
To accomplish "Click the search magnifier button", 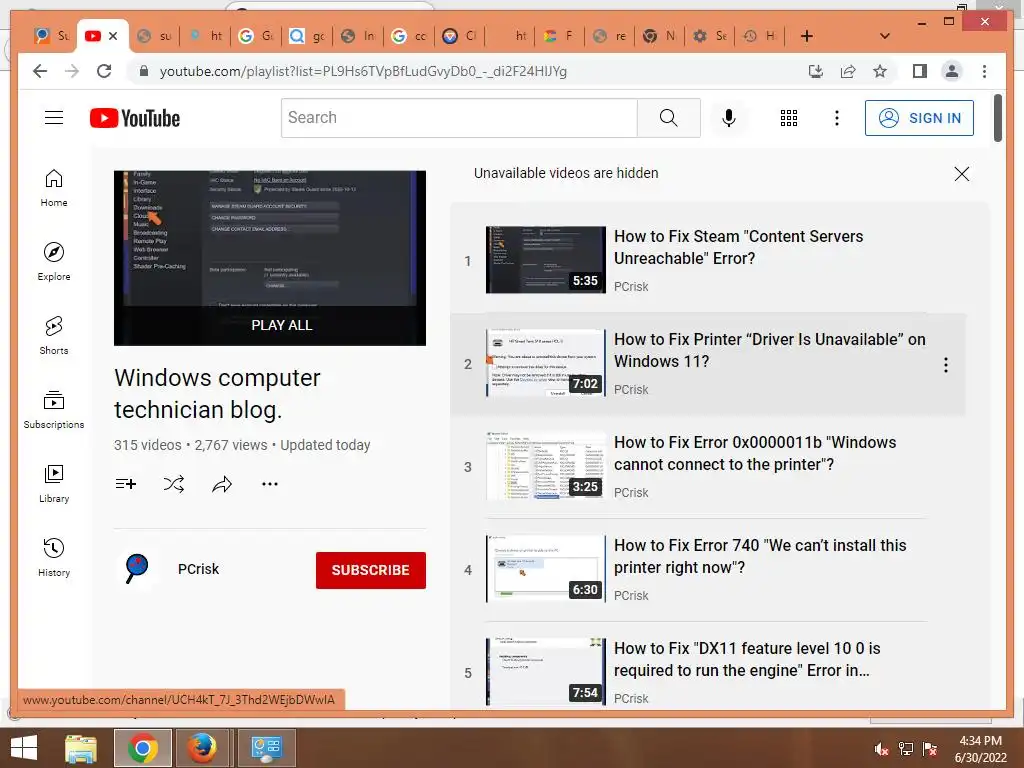I will [669, 118].
